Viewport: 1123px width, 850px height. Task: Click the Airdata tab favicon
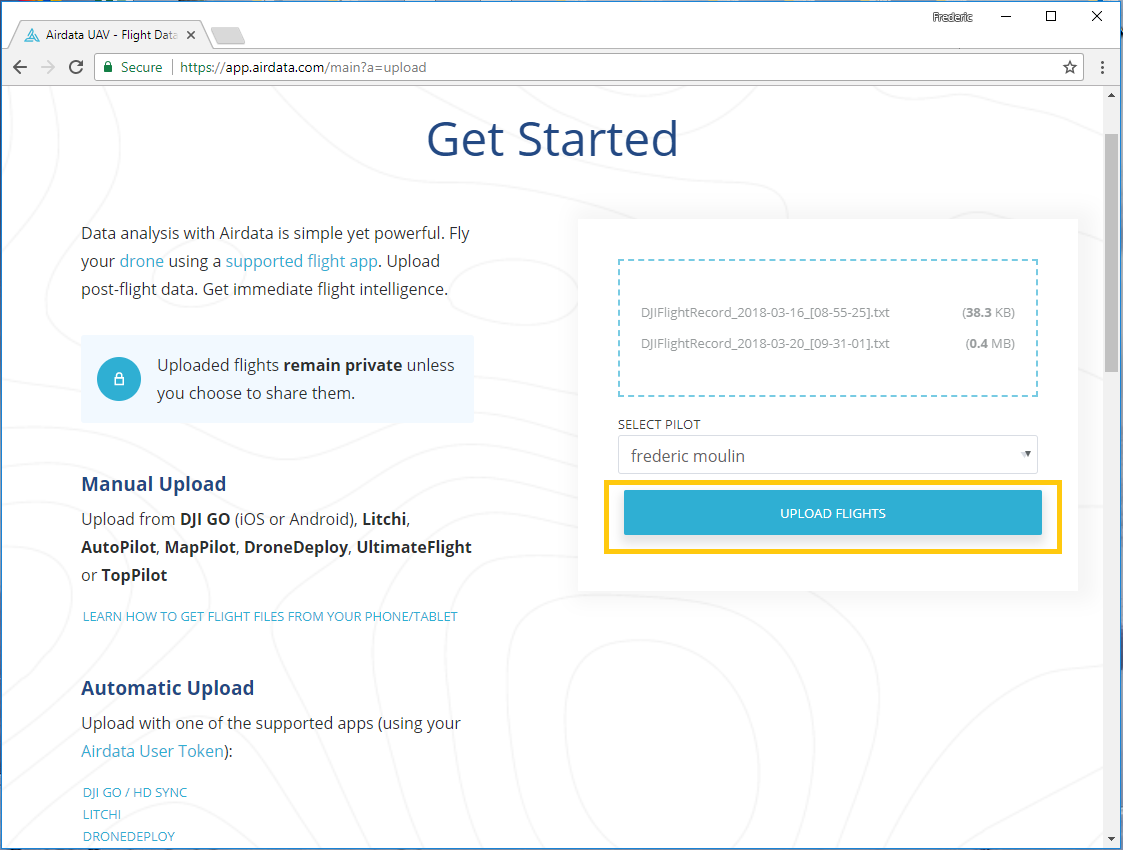pyautogui.click(x=32, y=35)
